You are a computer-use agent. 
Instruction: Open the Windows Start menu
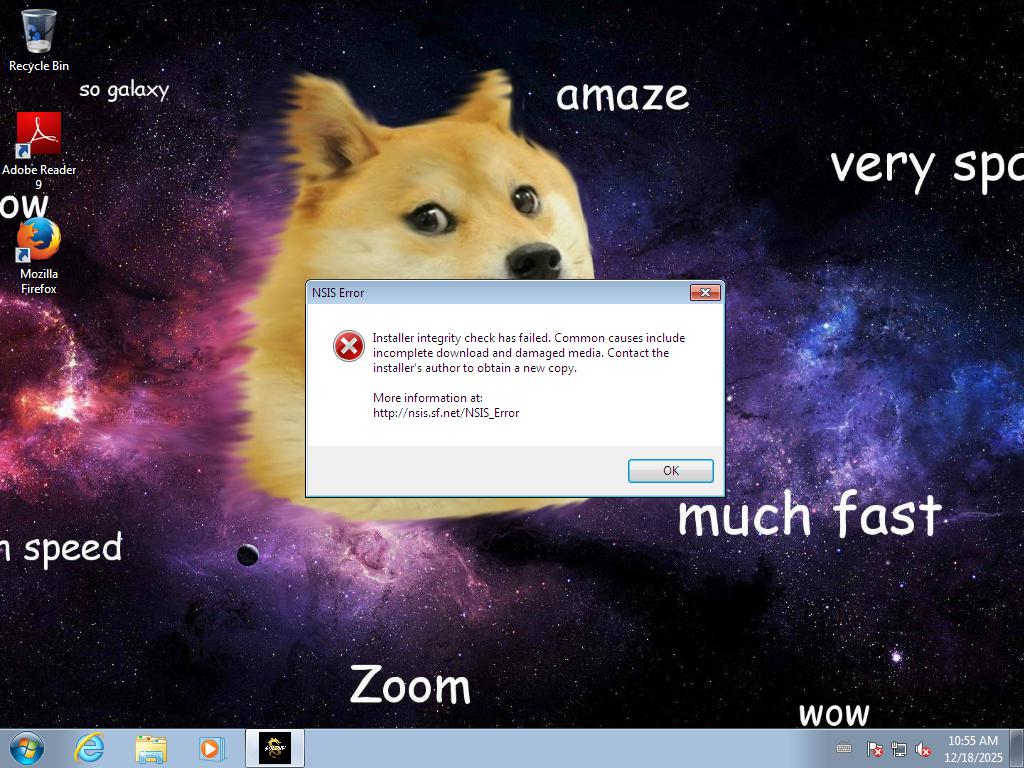(26, 748)
